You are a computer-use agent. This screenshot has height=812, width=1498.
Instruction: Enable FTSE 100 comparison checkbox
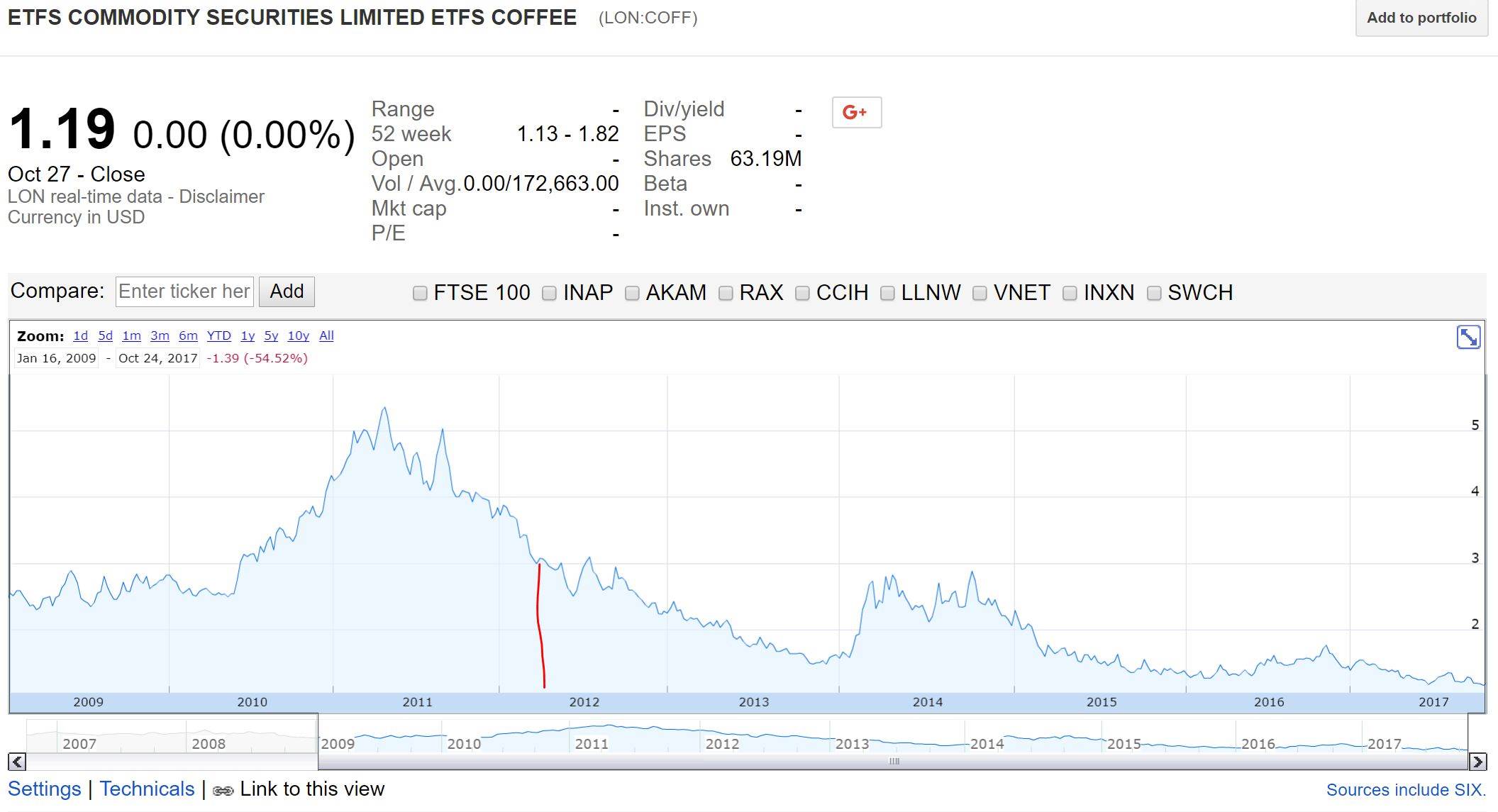pyautogui.click(x=420, y=293)
